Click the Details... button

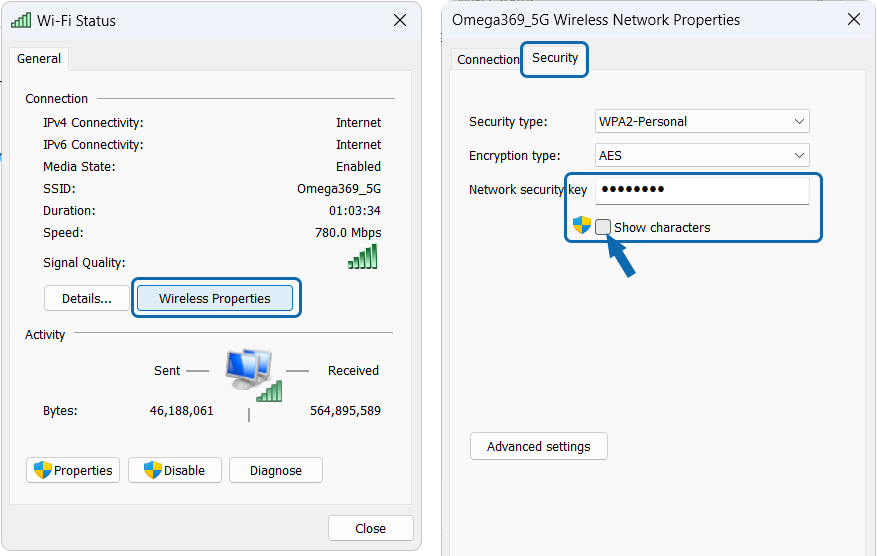tap(85, 298)
